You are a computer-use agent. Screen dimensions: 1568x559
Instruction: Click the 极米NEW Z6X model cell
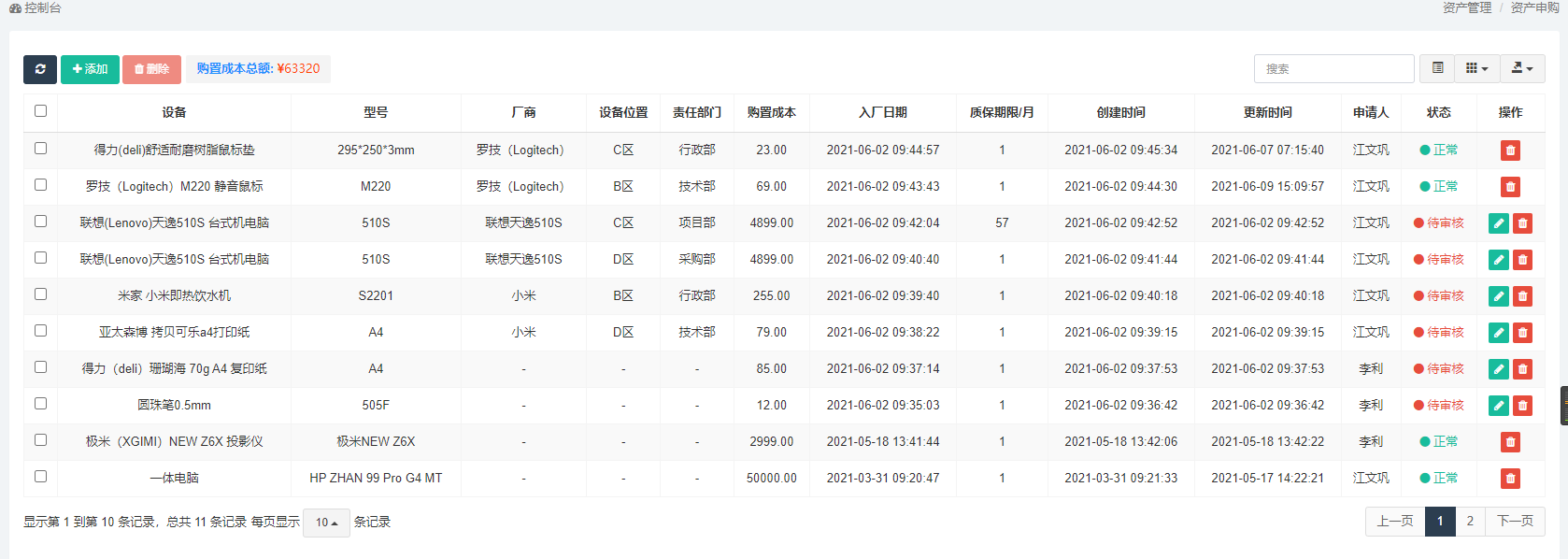pyautogui.click(x=376, y=441)
